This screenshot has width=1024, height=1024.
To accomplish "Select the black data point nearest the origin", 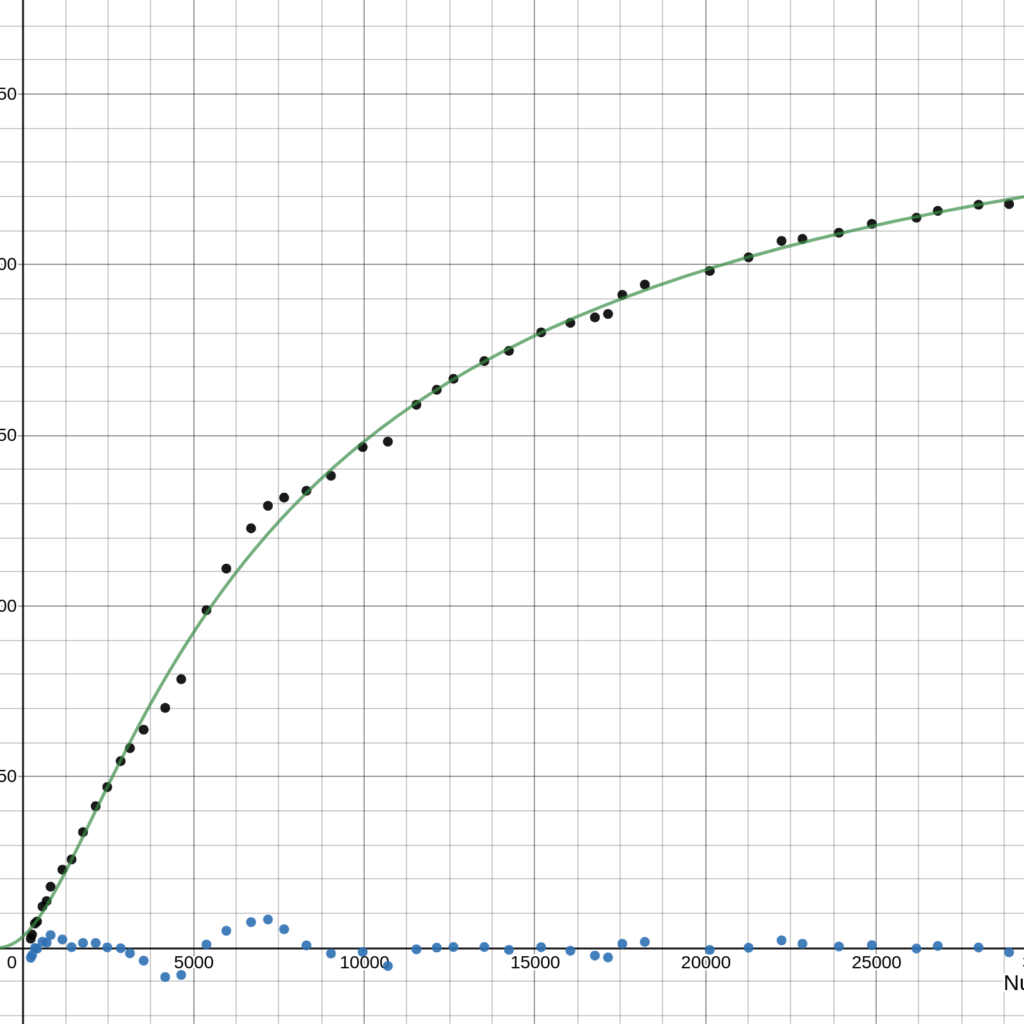I will pos(30,938).
